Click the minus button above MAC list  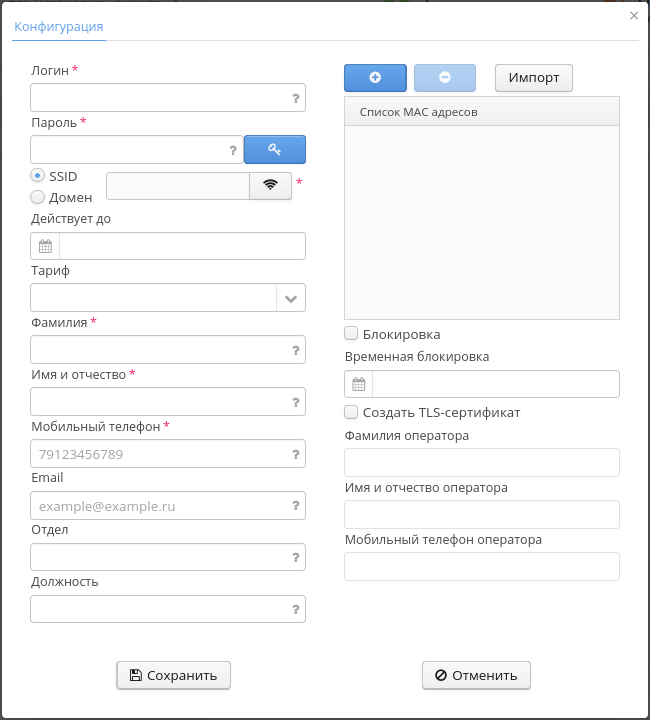click(x=444, y=78)
